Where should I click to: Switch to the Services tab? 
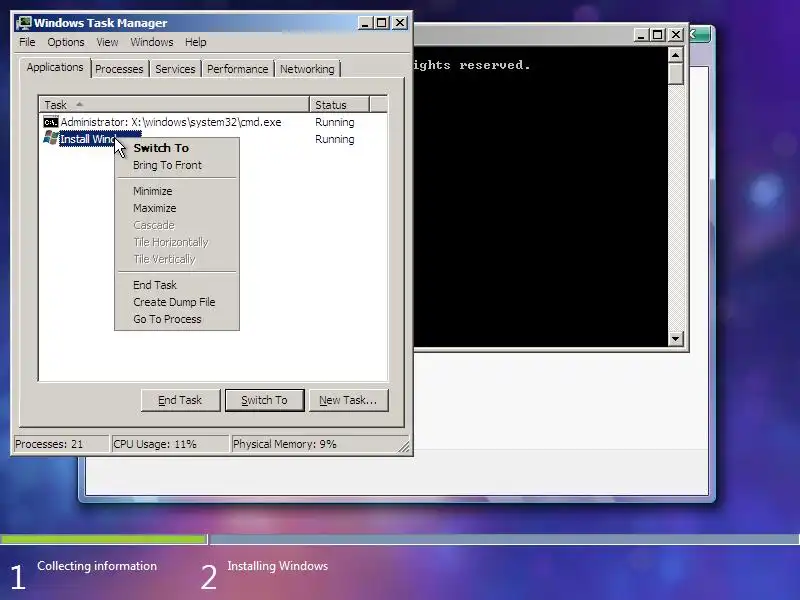[x=175, y=69]
